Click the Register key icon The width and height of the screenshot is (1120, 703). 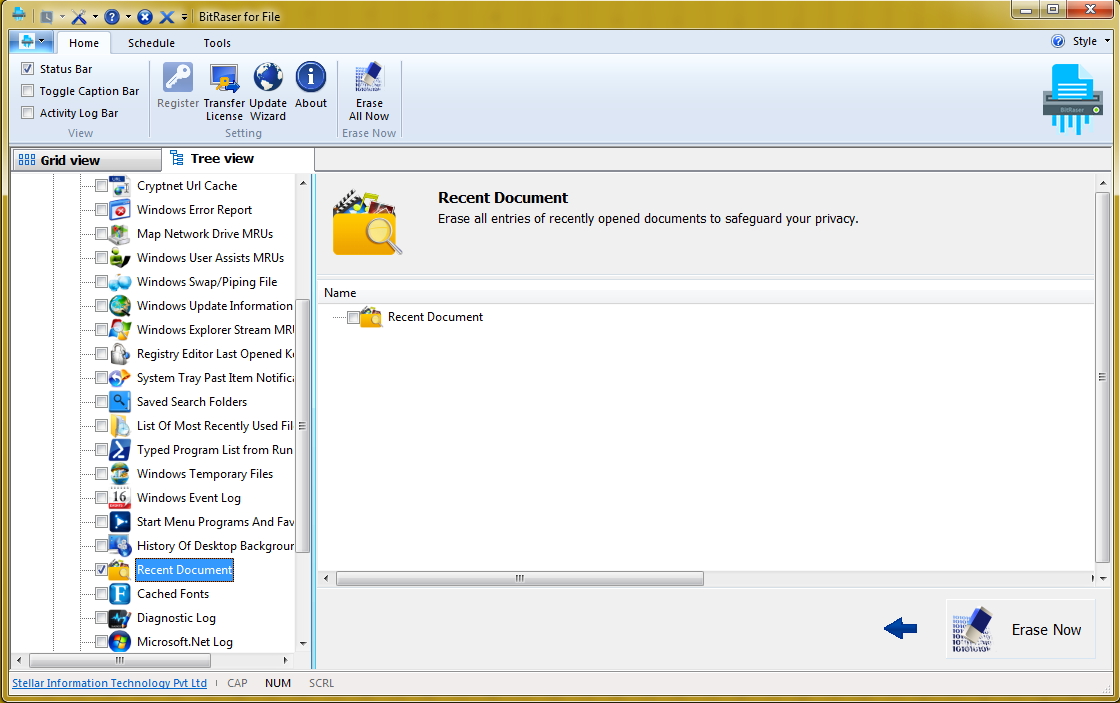pyautogui.click(x=178, y=77)
